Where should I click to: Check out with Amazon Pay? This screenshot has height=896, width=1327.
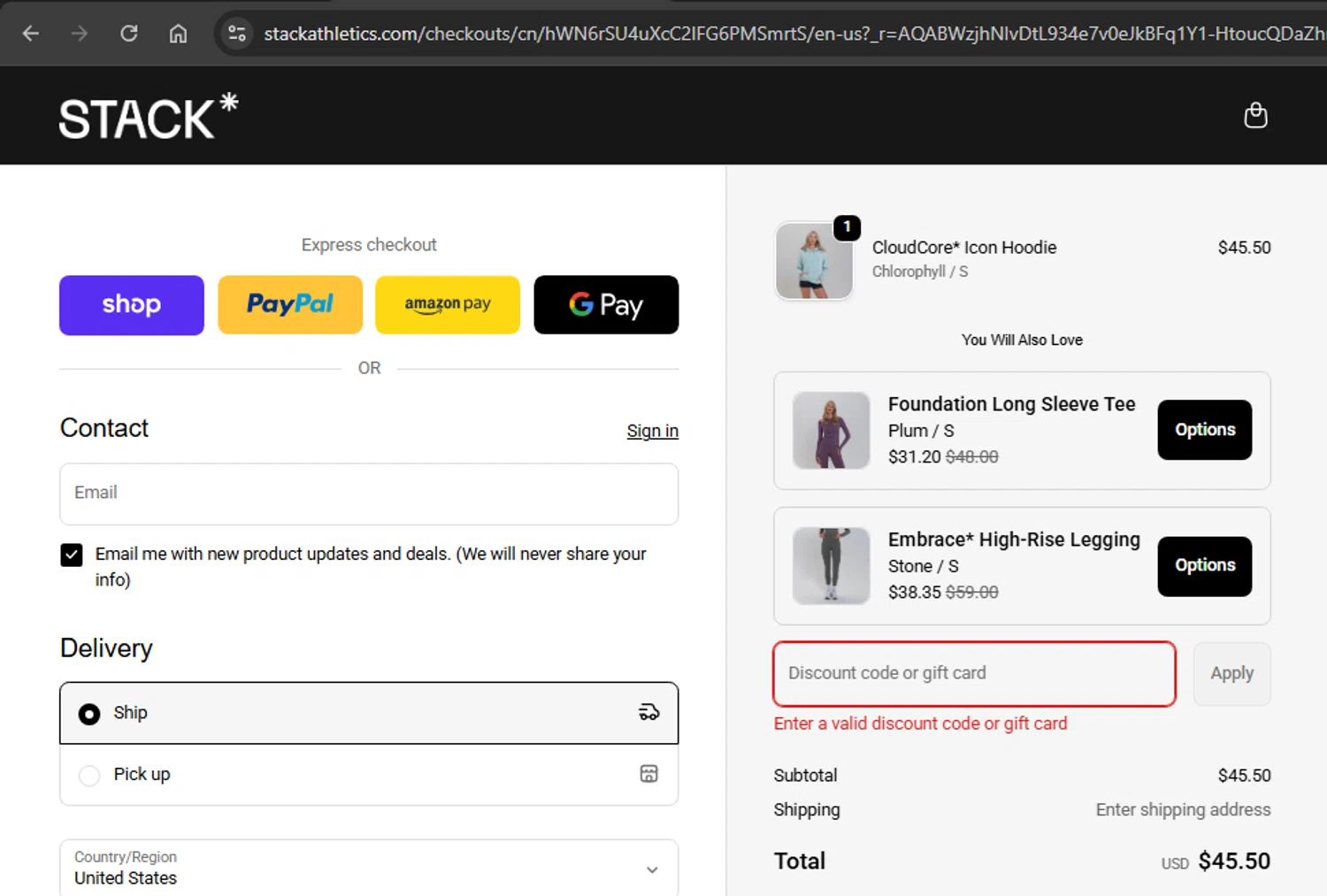(448, 305)
